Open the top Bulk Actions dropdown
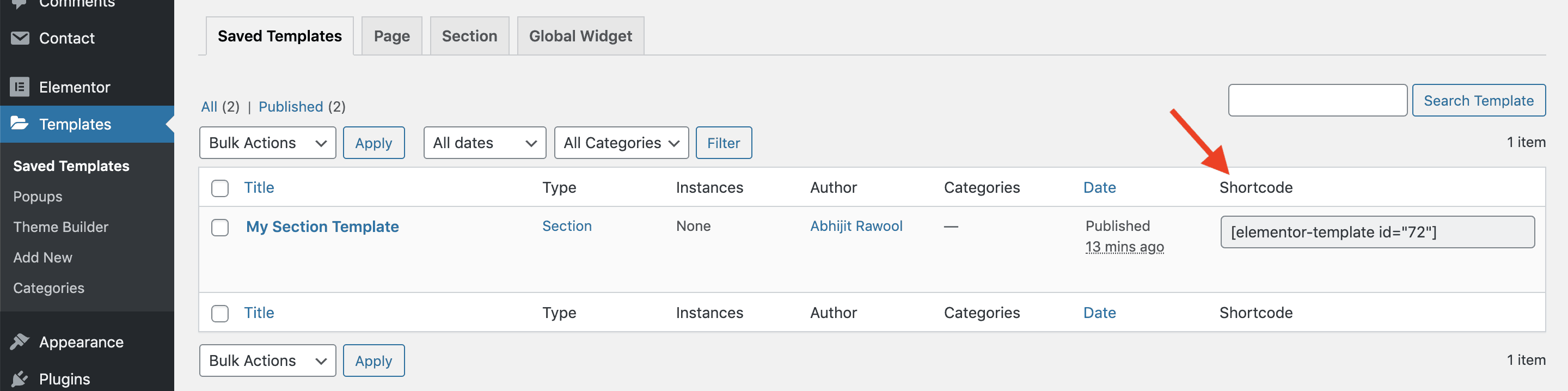 [267, 143]
